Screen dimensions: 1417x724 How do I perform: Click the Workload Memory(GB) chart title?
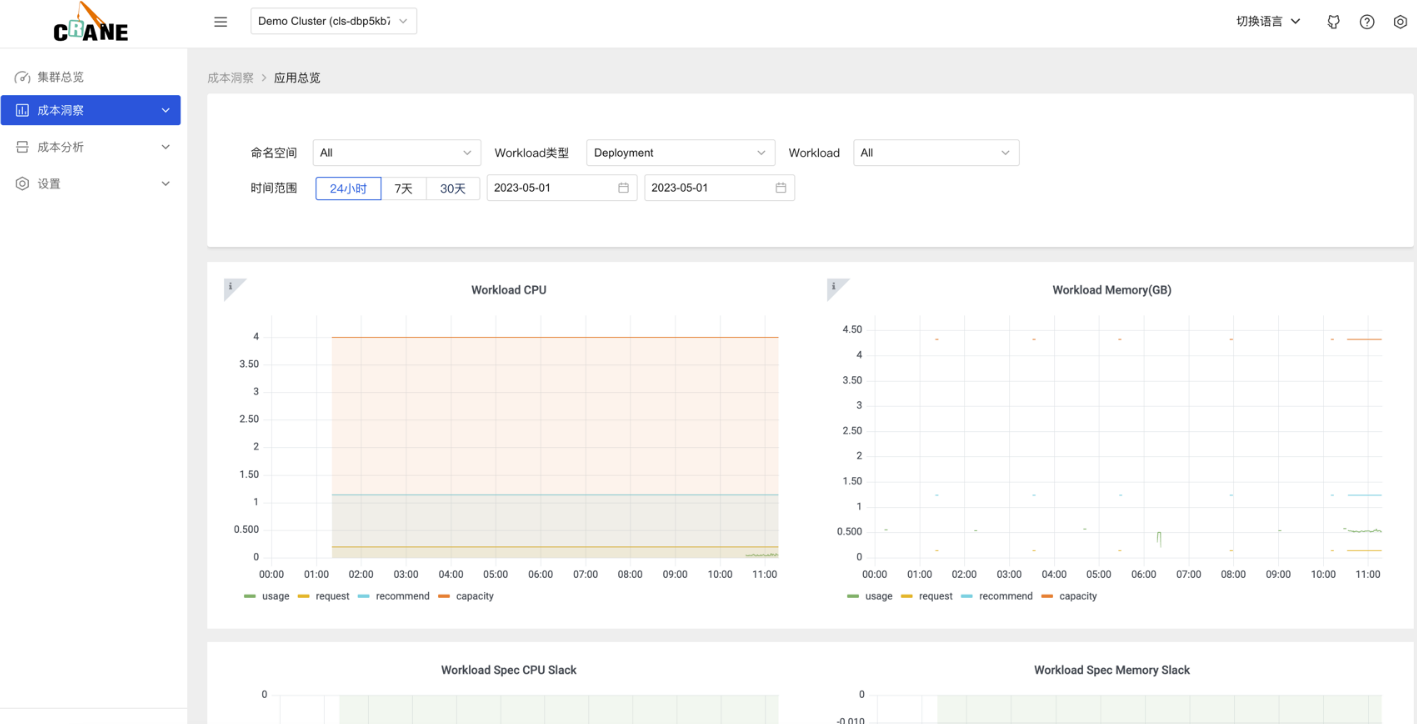click(x=1112, y=290)
